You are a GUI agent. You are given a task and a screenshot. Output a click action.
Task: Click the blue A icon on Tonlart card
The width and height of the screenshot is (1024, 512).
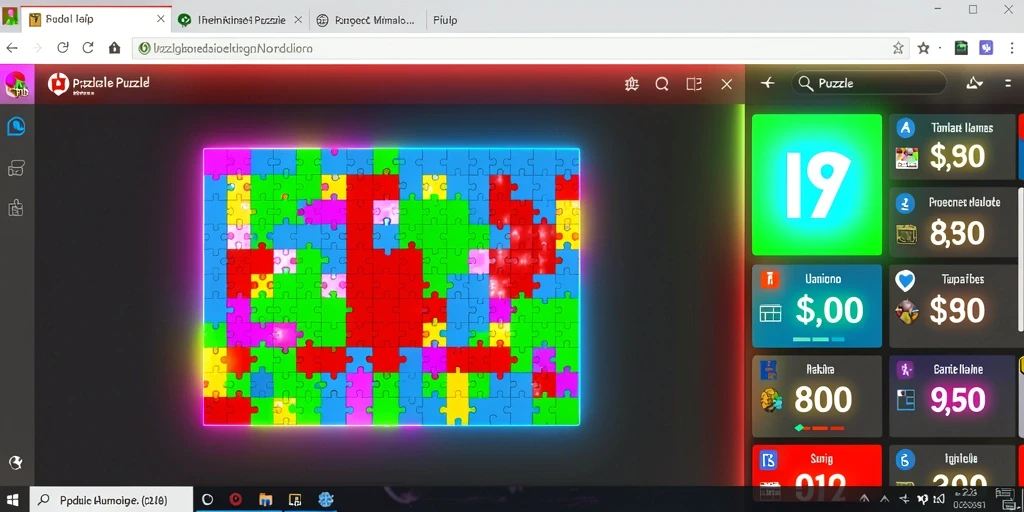[x=906, y=128]
